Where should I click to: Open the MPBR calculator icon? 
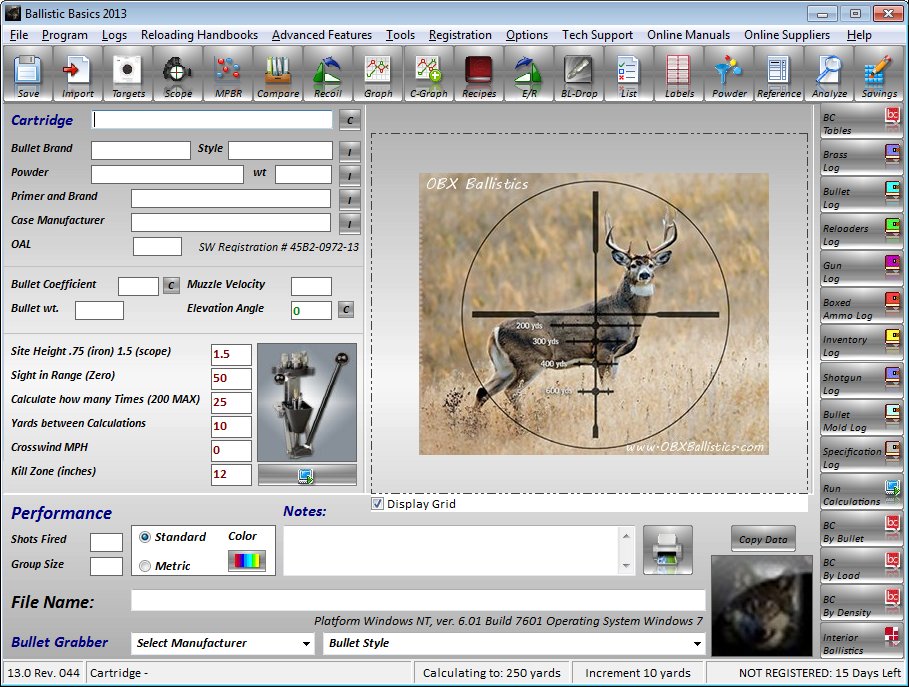(x=228, y=76)
